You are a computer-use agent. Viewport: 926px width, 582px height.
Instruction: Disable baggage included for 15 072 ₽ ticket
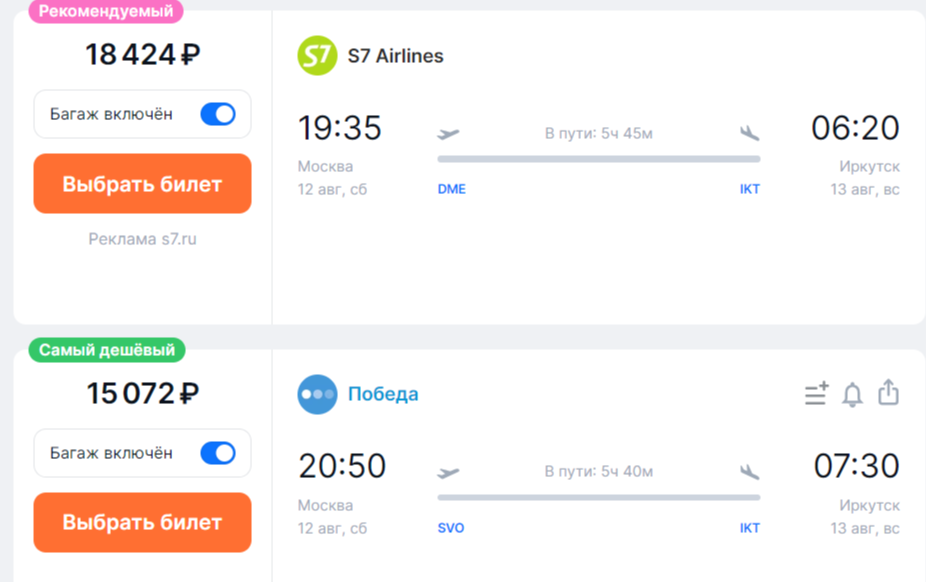click(218, 453)
